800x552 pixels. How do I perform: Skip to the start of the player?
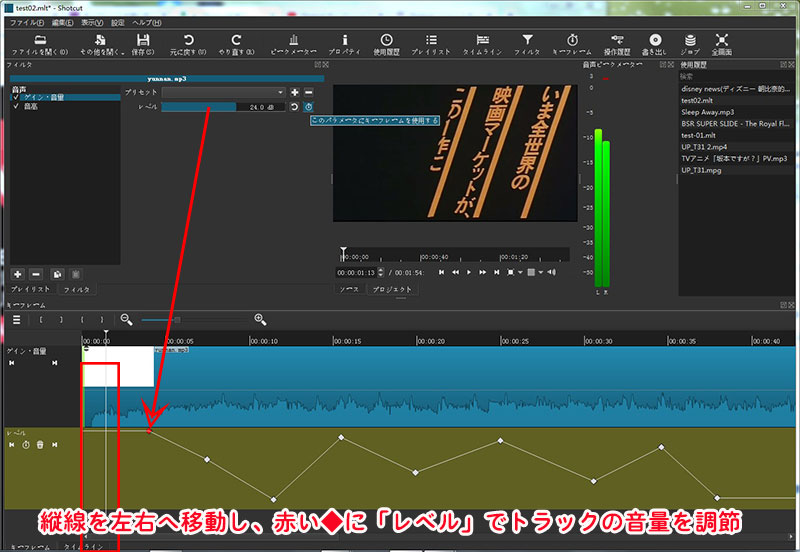(x=441, y=272)
